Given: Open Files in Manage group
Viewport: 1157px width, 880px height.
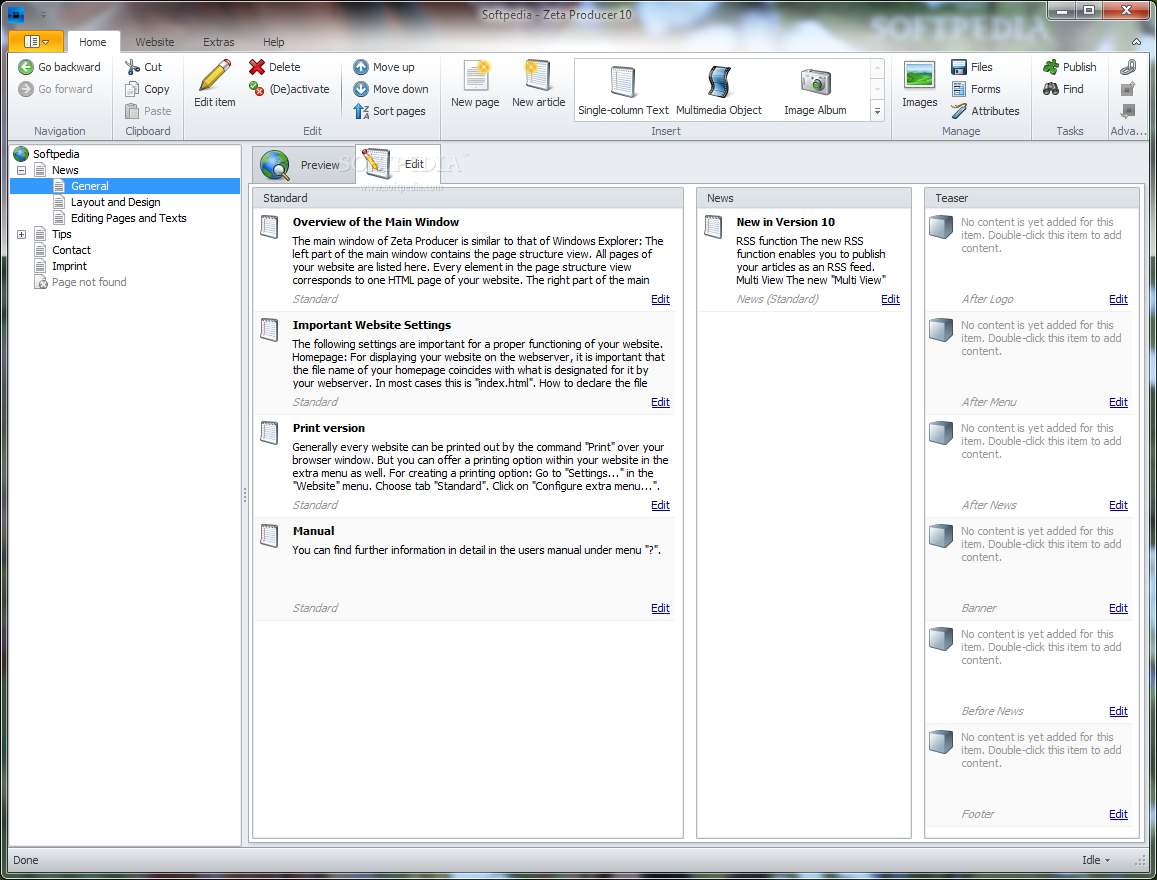Looking at the screenshot, I should click(x=972, y=67).
